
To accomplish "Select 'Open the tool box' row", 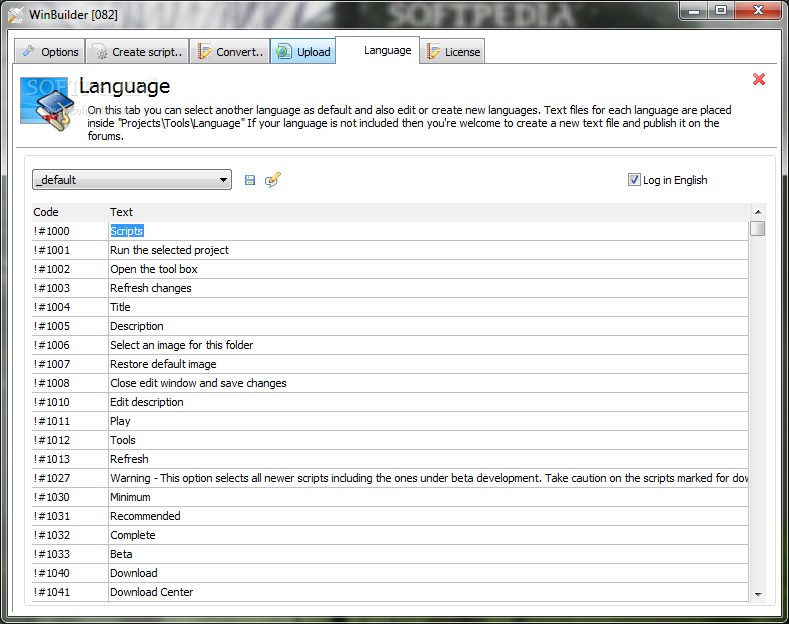I will click(390, 269).
